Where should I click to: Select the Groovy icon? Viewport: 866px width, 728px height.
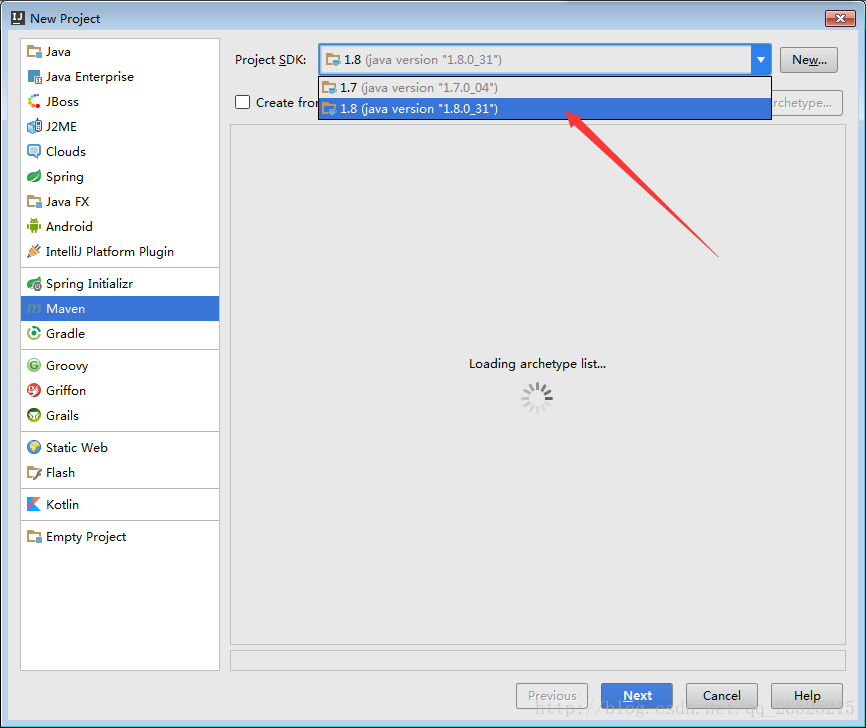[34, 366]
